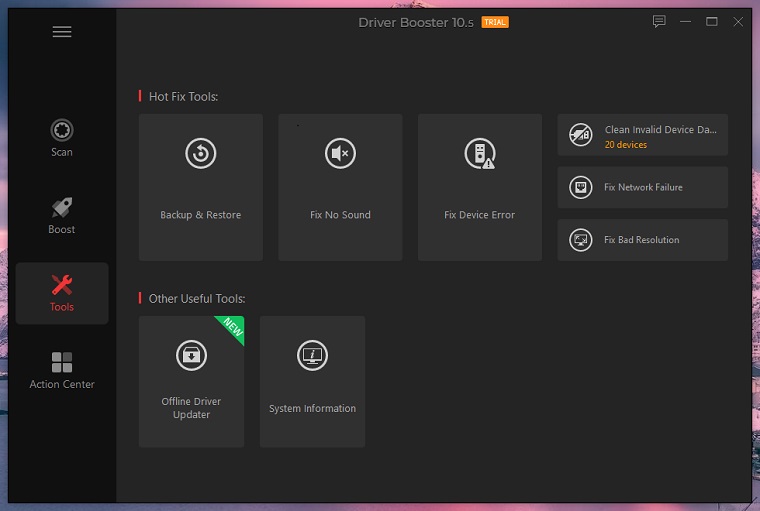Click the Fix No Sound label
The image size is (760, 511).
340,215
